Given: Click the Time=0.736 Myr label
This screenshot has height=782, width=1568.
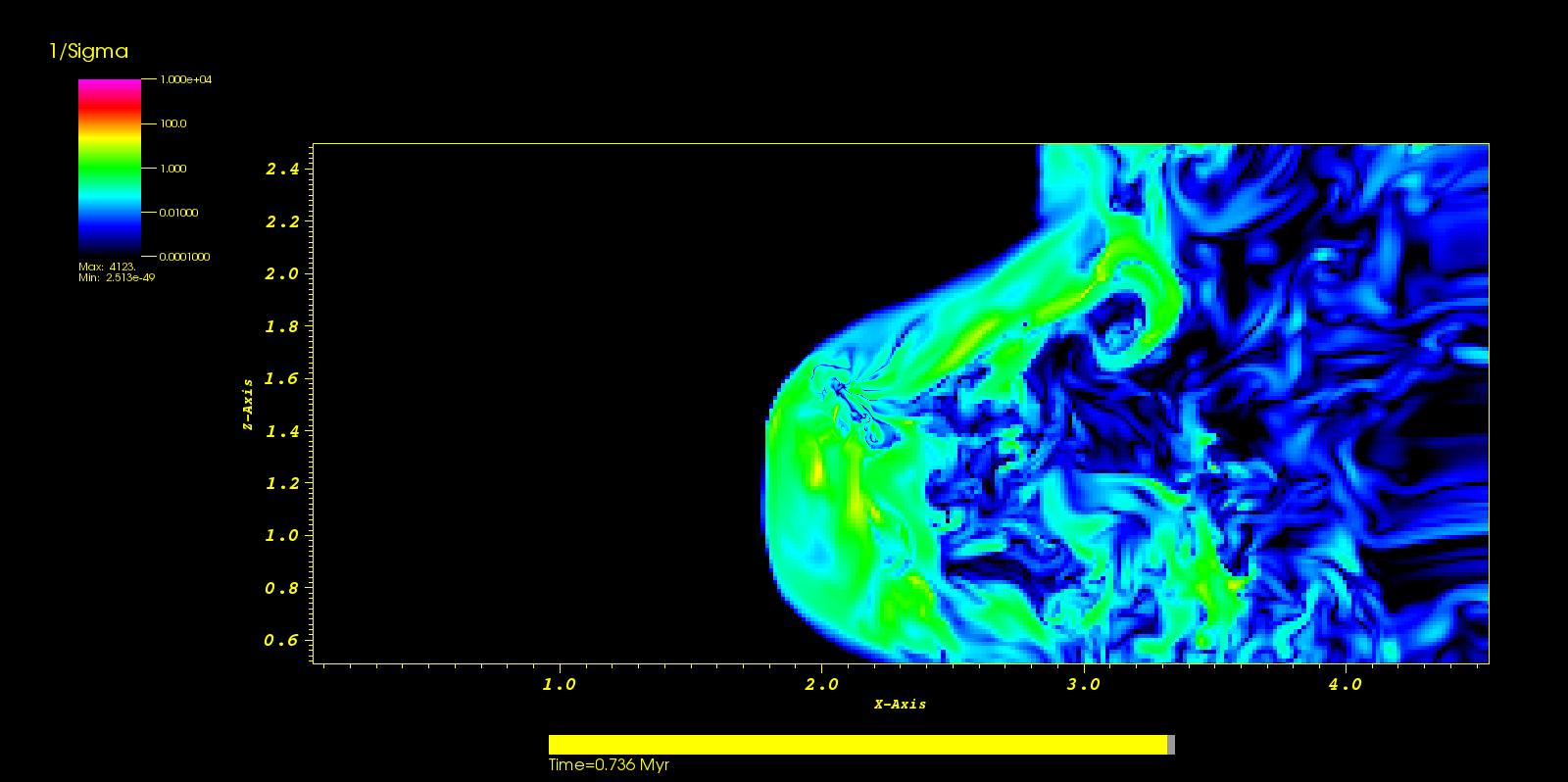Looking at the screenshot, I should [609, 765].
